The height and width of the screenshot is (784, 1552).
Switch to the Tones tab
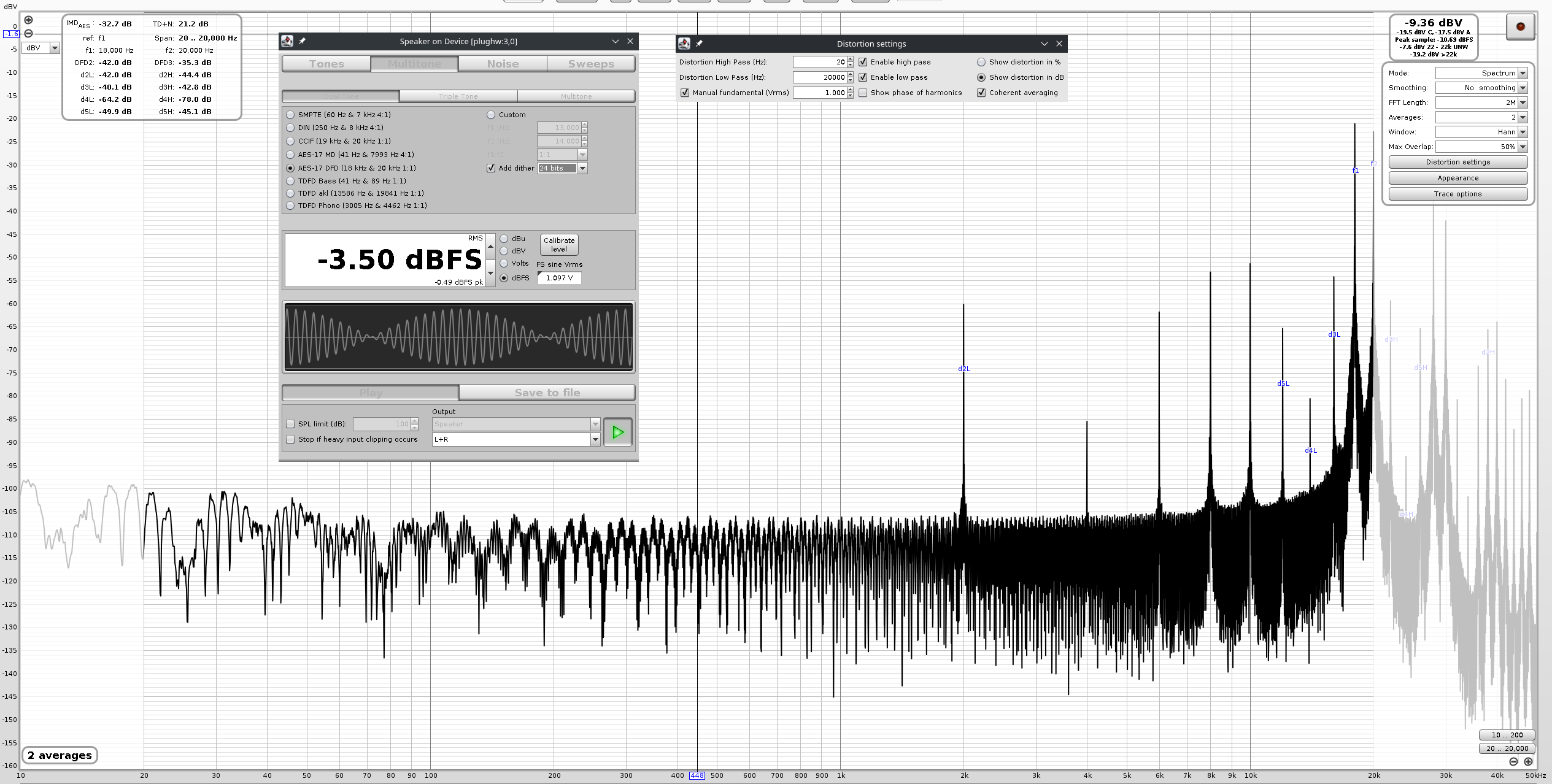[x=326, y=64]
